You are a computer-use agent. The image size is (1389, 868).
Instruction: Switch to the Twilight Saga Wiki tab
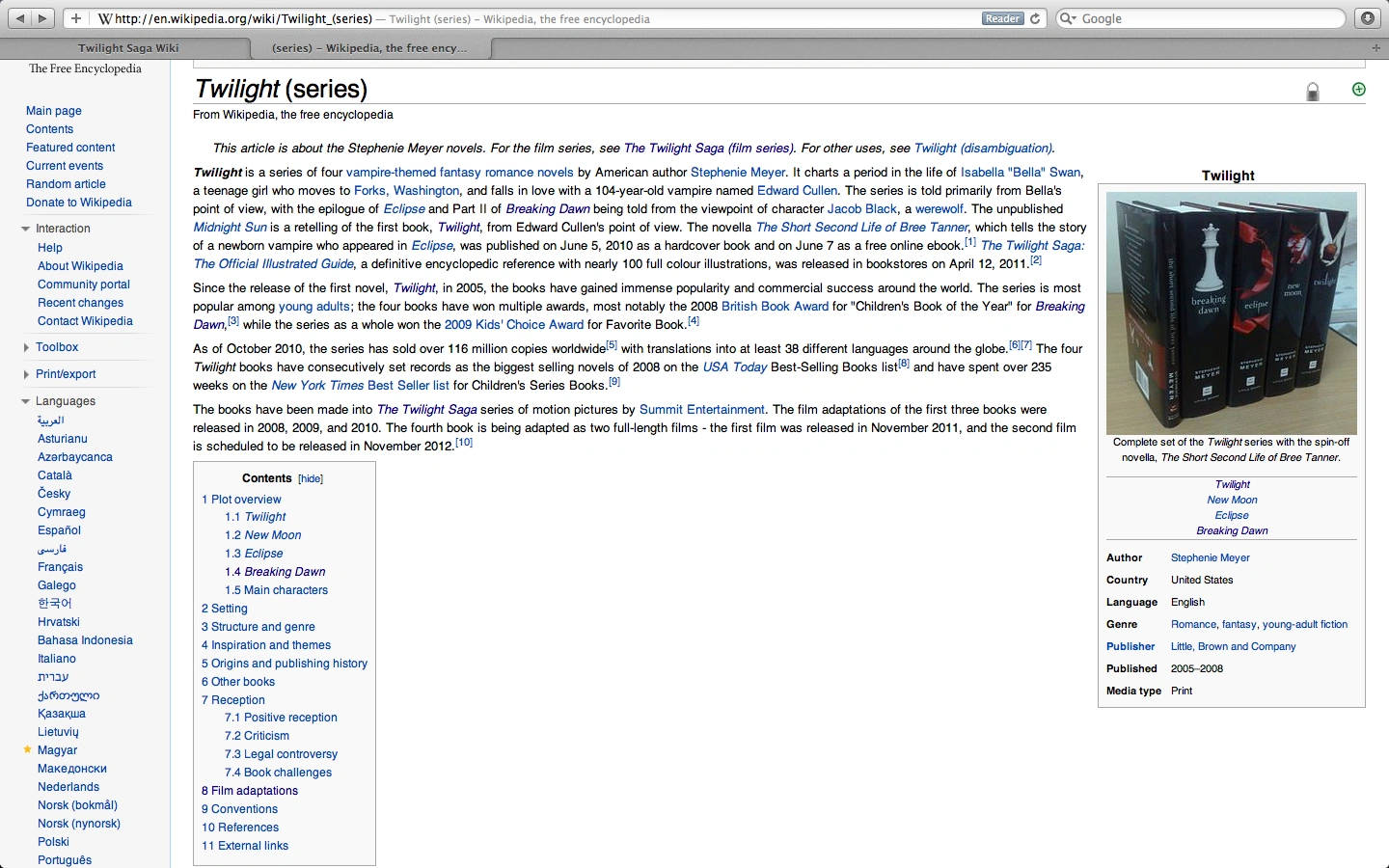[x=128, y=47]
